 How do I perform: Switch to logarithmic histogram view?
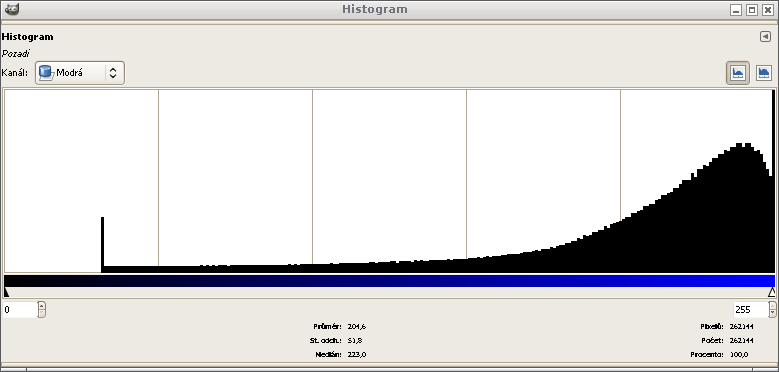(x=764, y=73)
